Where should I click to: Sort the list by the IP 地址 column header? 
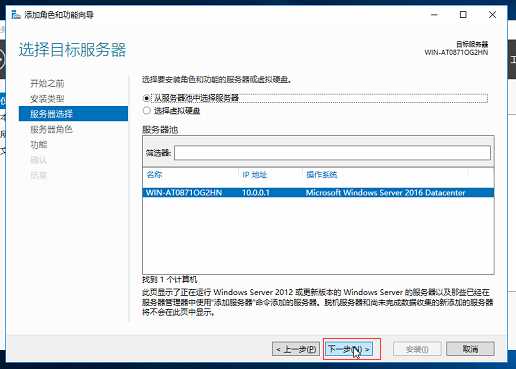coord(255,174)
